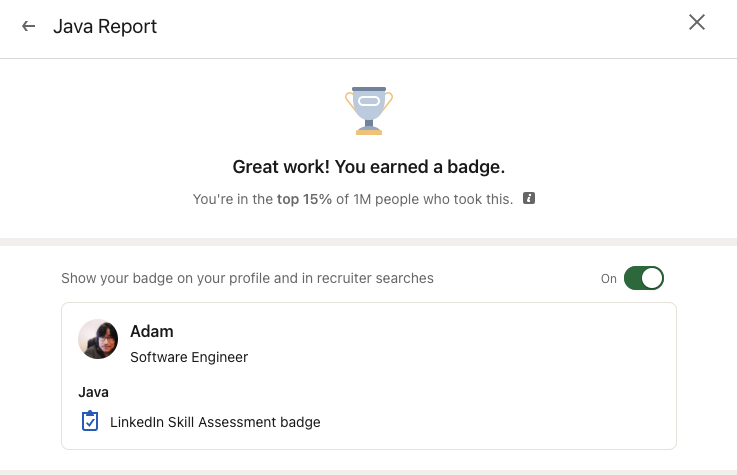This screenshot has width=737, height=475.
Task: Click the Java skill label
Action: pyautogui.click(x=93, y=392)
